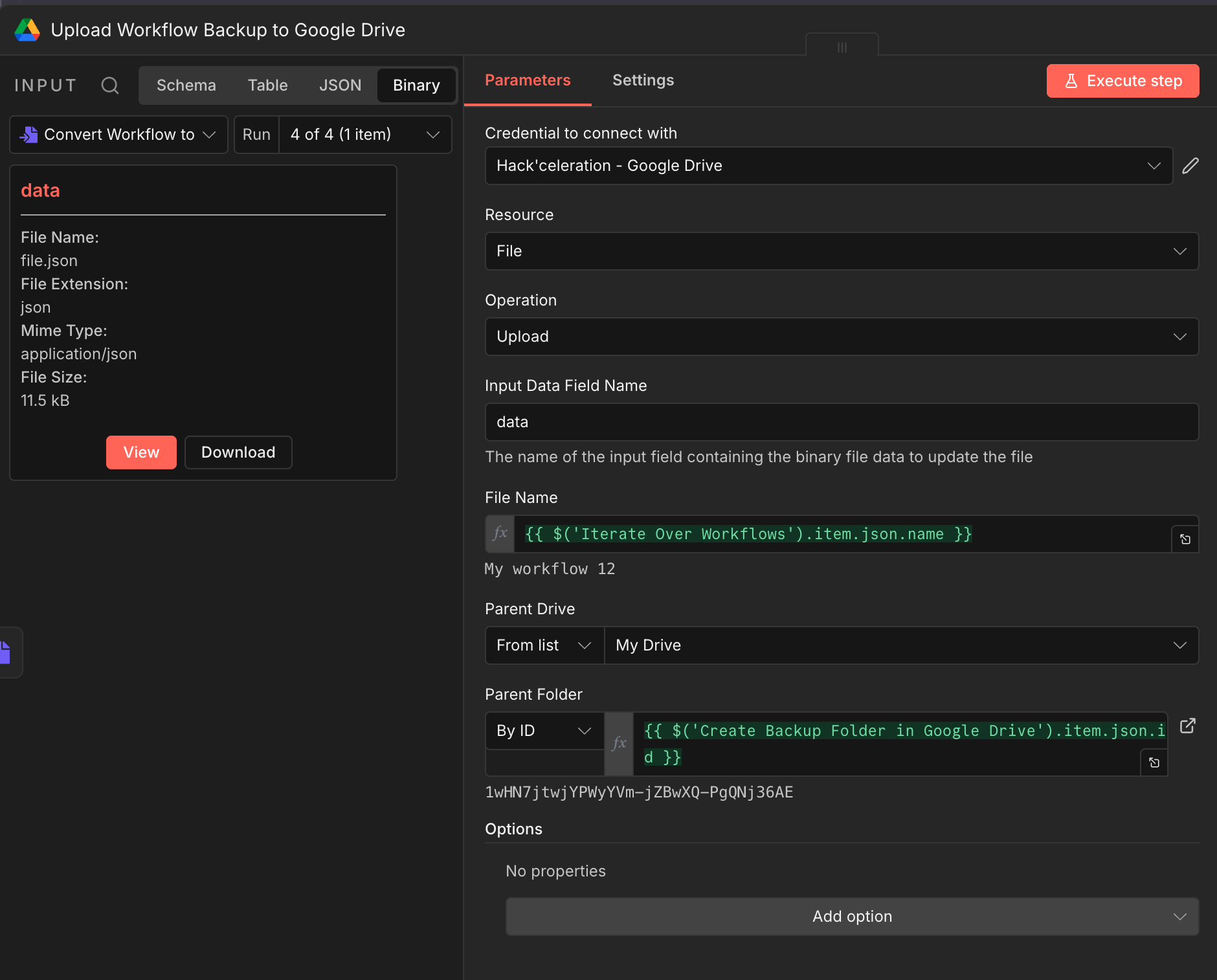Click the Execute step button
Viewport: 1217px width, 980px height.
pos(1122,81)
